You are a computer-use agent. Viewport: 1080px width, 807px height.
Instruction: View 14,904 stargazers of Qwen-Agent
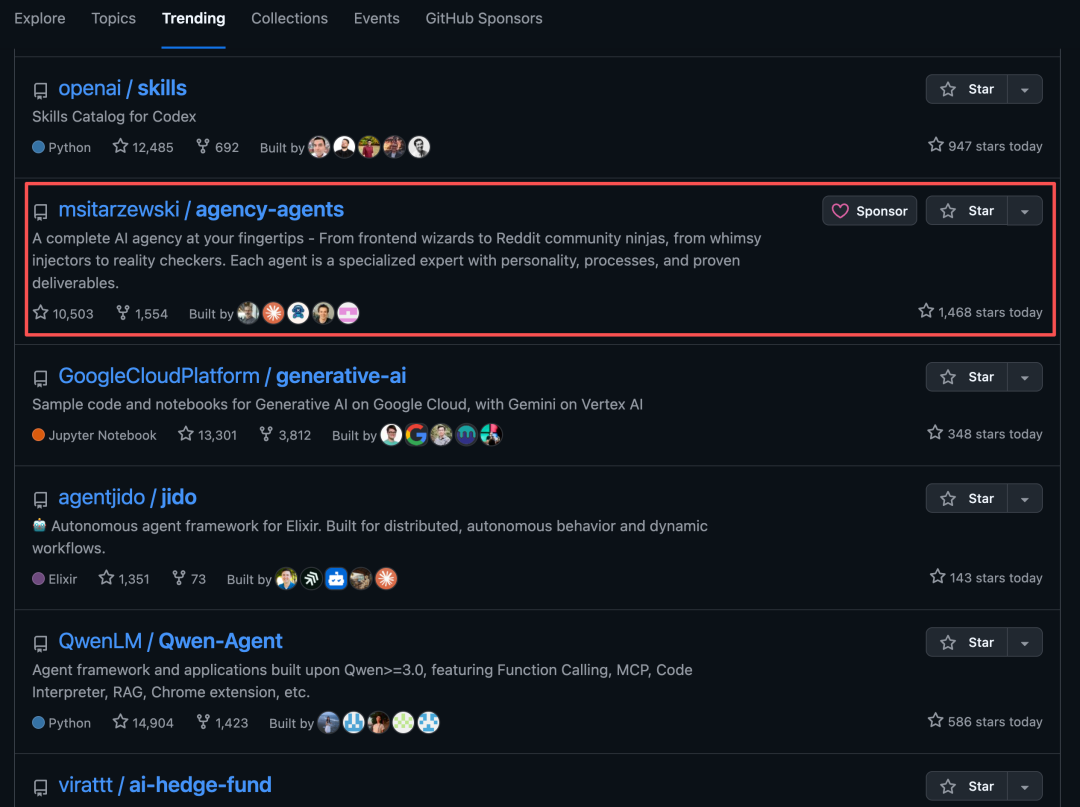point(143,722)
